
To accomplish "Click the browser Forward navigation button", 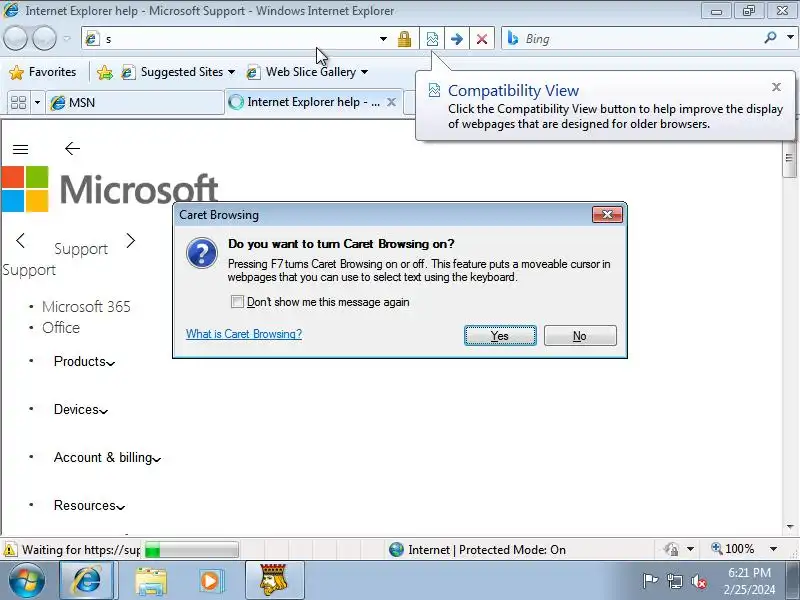I will pyautogui.click(x=44, y=38).
